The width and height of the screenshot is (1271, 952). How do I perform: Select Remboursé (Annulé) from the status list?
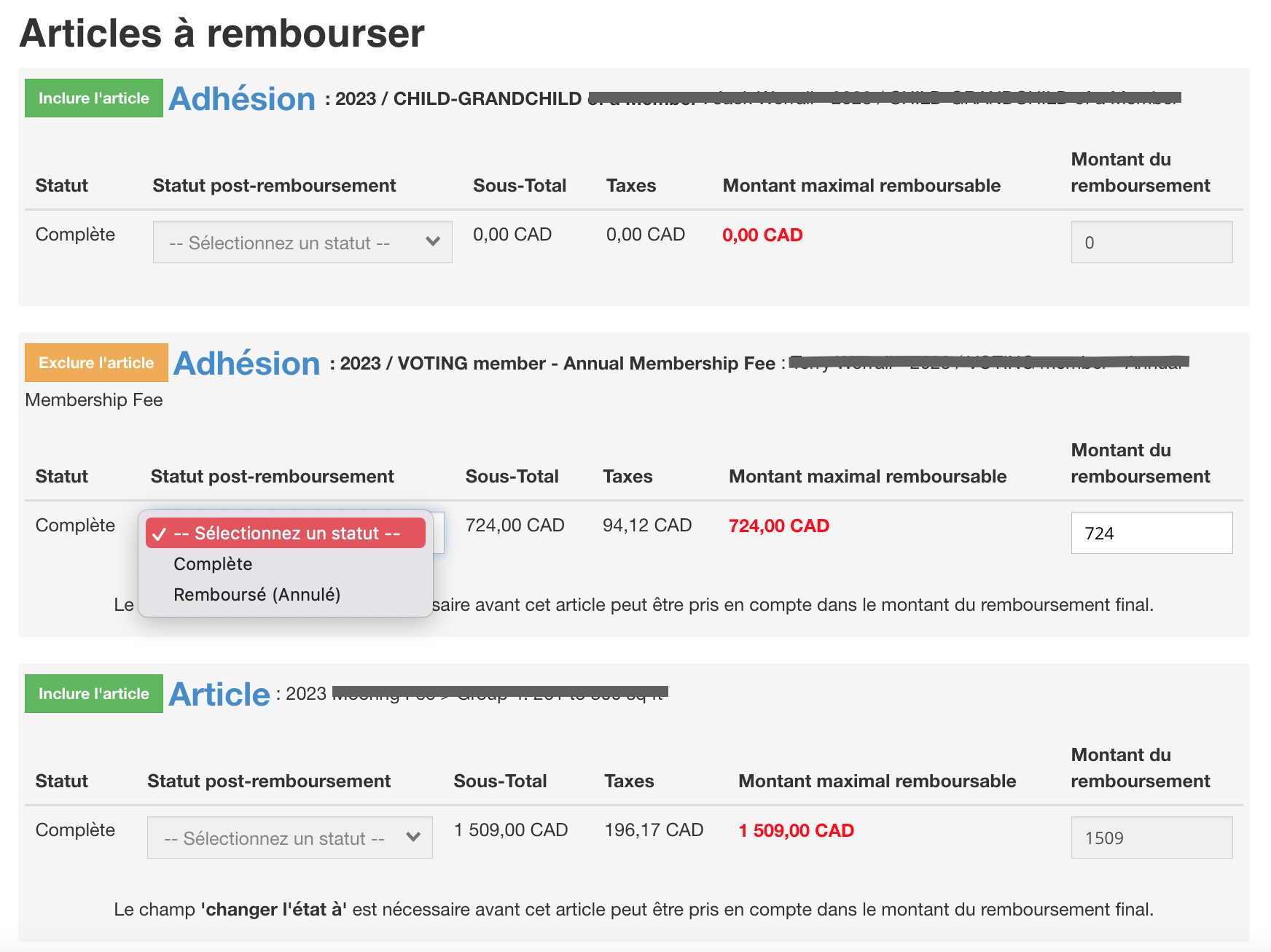coord(257,595)
